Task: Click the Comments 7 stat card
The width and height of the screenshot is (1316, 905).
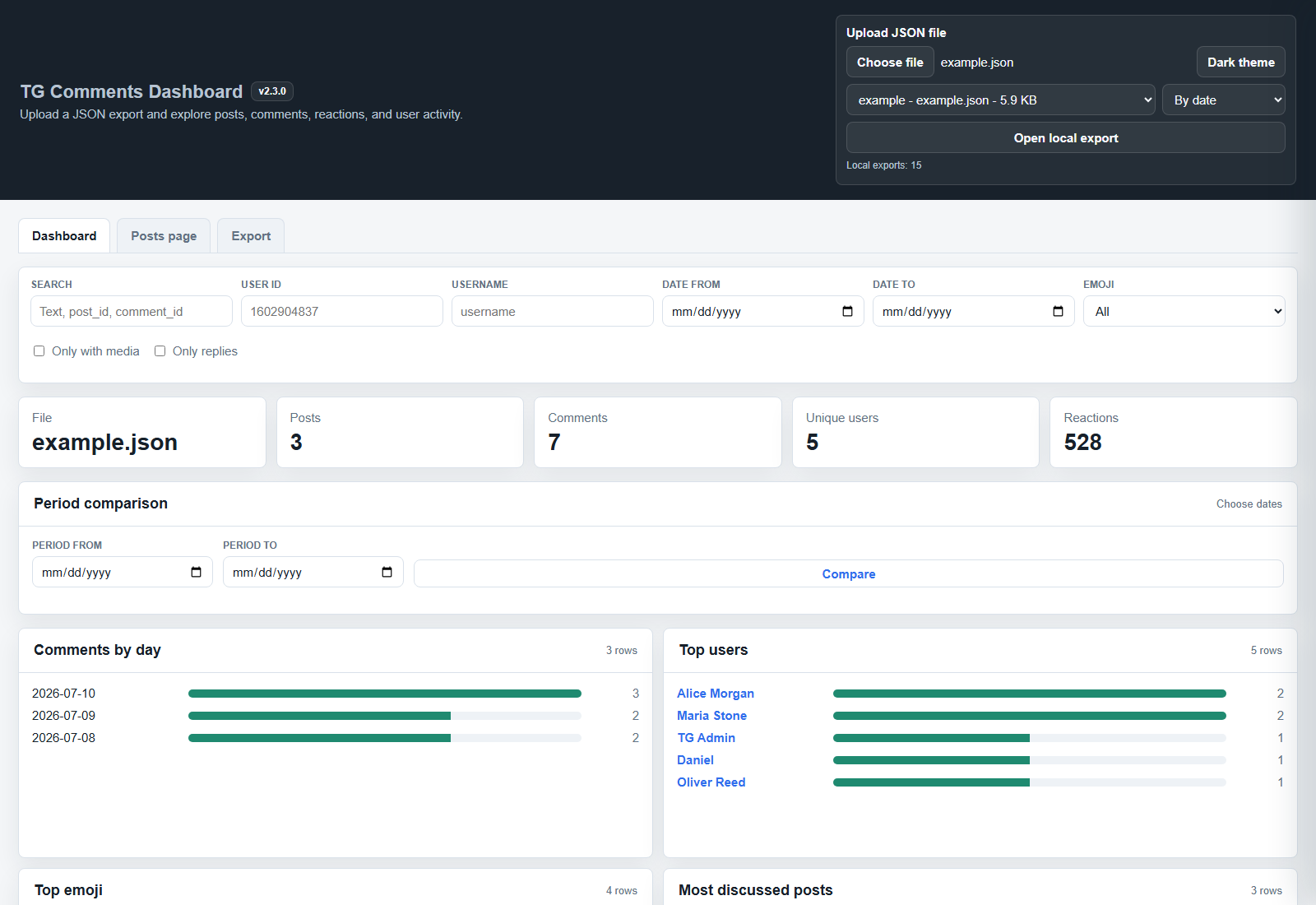Action: tap(658, 433)
